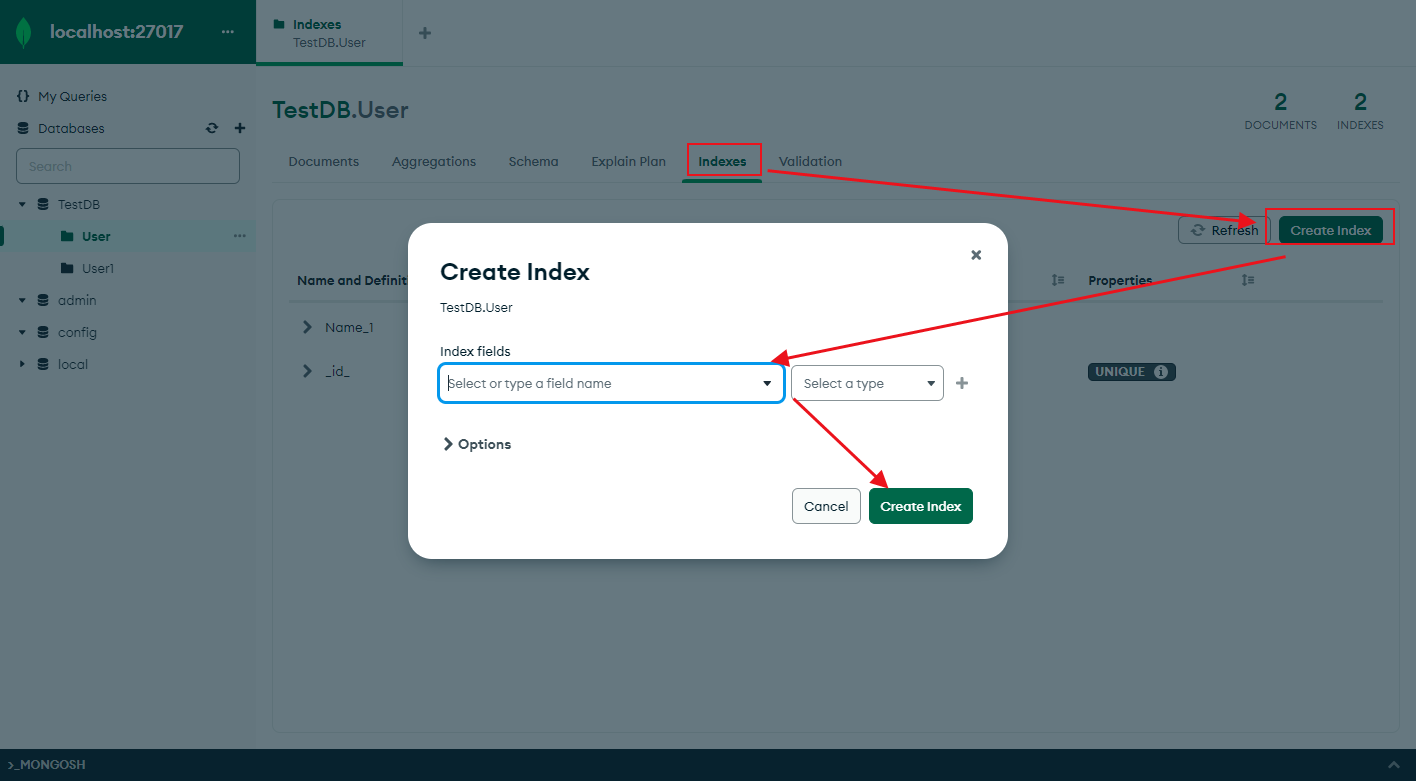Click the TestDB.User collection title
Screen dimensions: 1416x781
click(x=340, y=110)
